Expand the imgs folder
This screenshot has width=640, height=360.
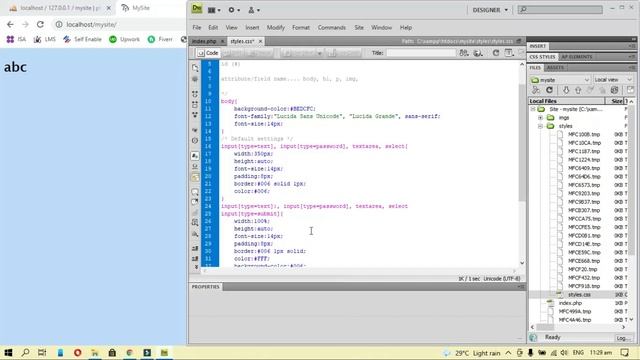click(540, 118)
